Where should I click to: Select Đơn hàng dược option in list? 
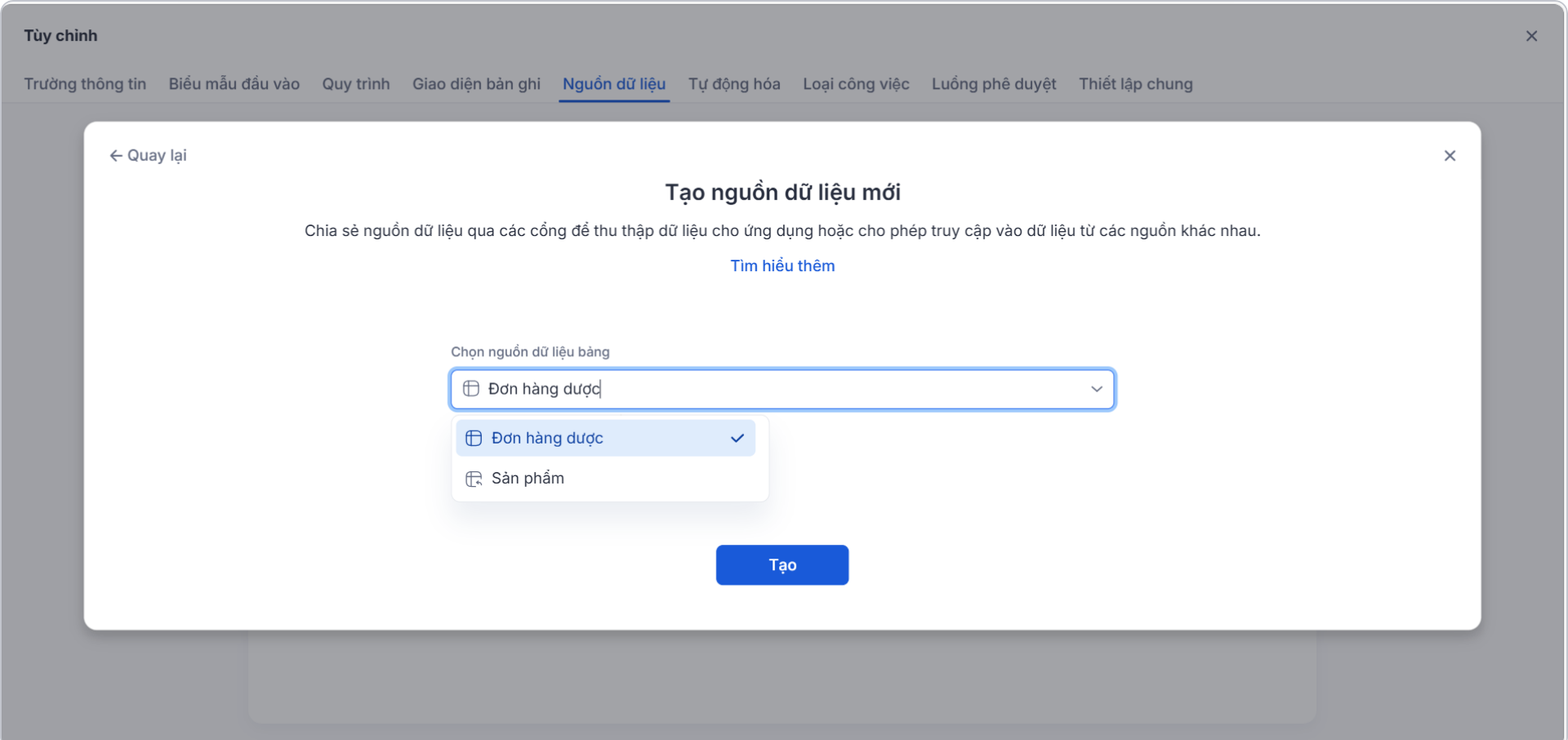[605, 439]
